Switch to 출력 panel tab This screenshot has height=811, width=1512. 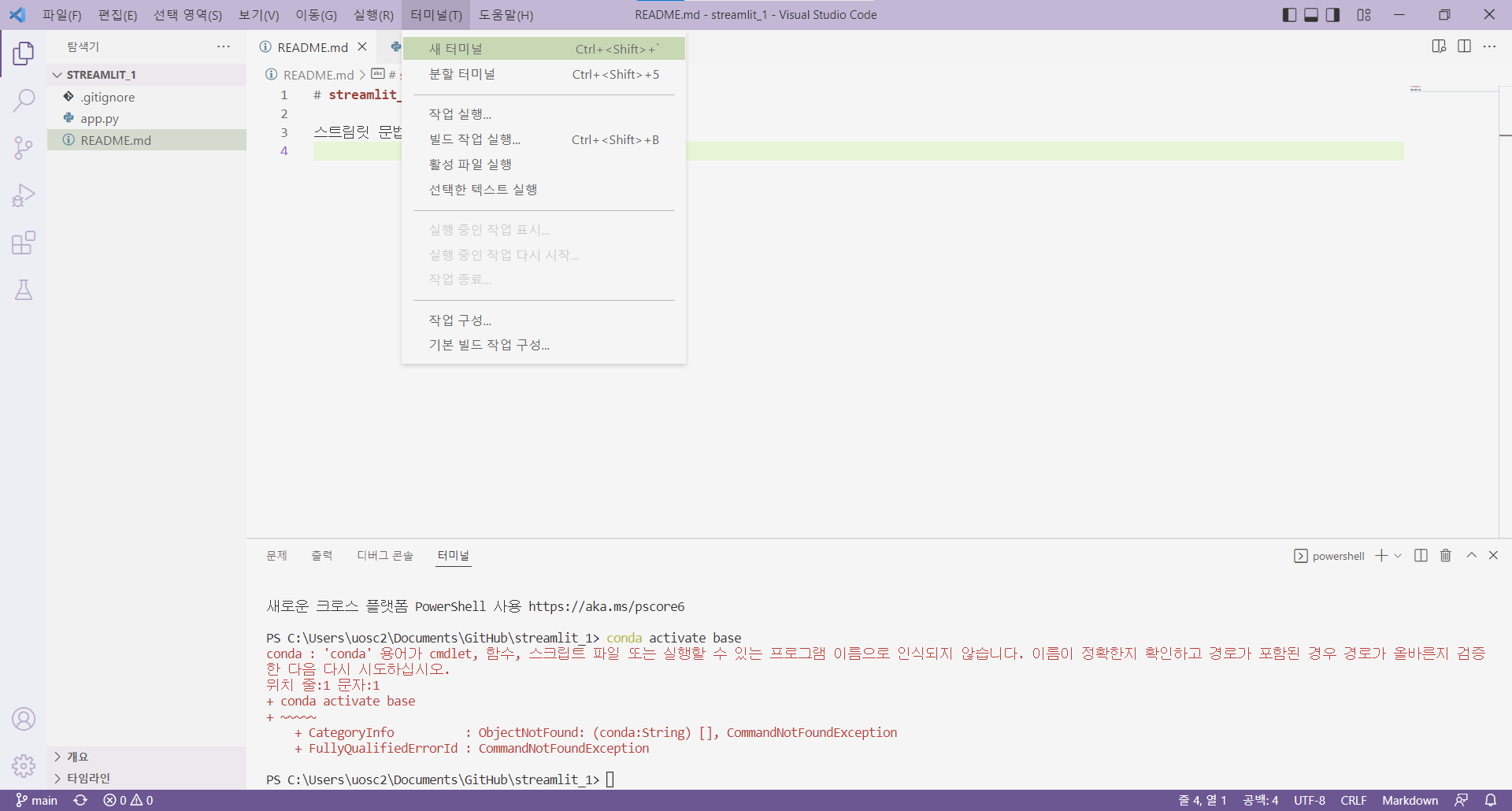tap(322, 556)
